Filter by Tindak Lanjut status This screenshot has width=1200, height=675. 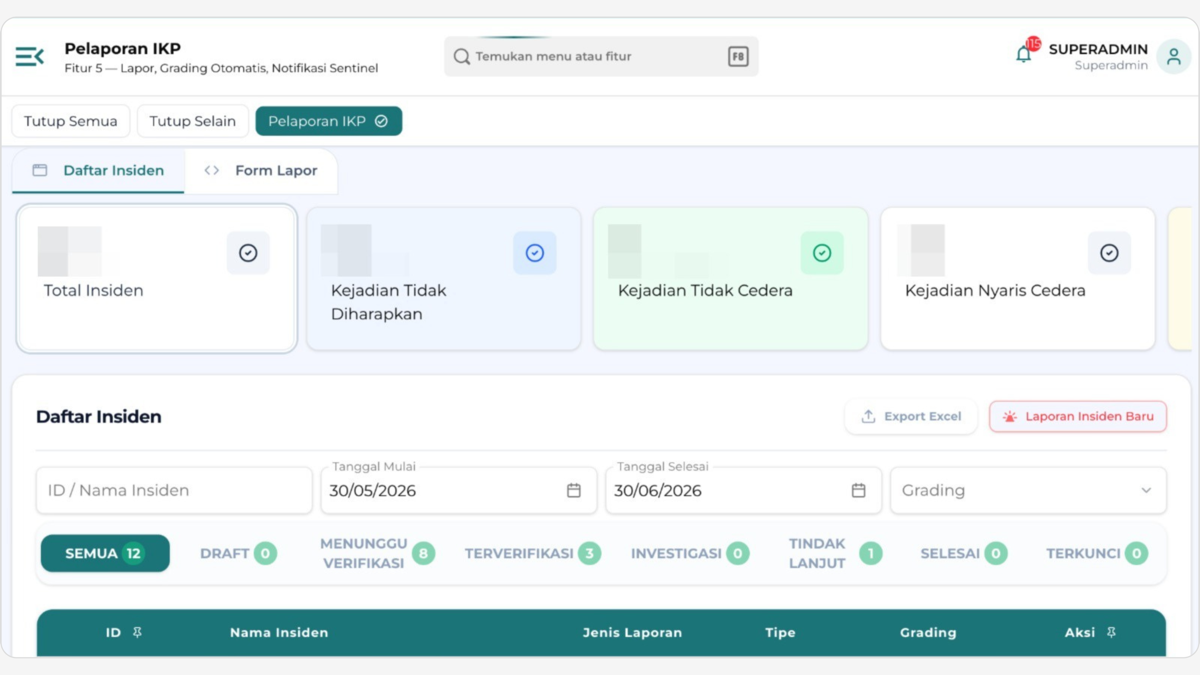coord(834,554)
